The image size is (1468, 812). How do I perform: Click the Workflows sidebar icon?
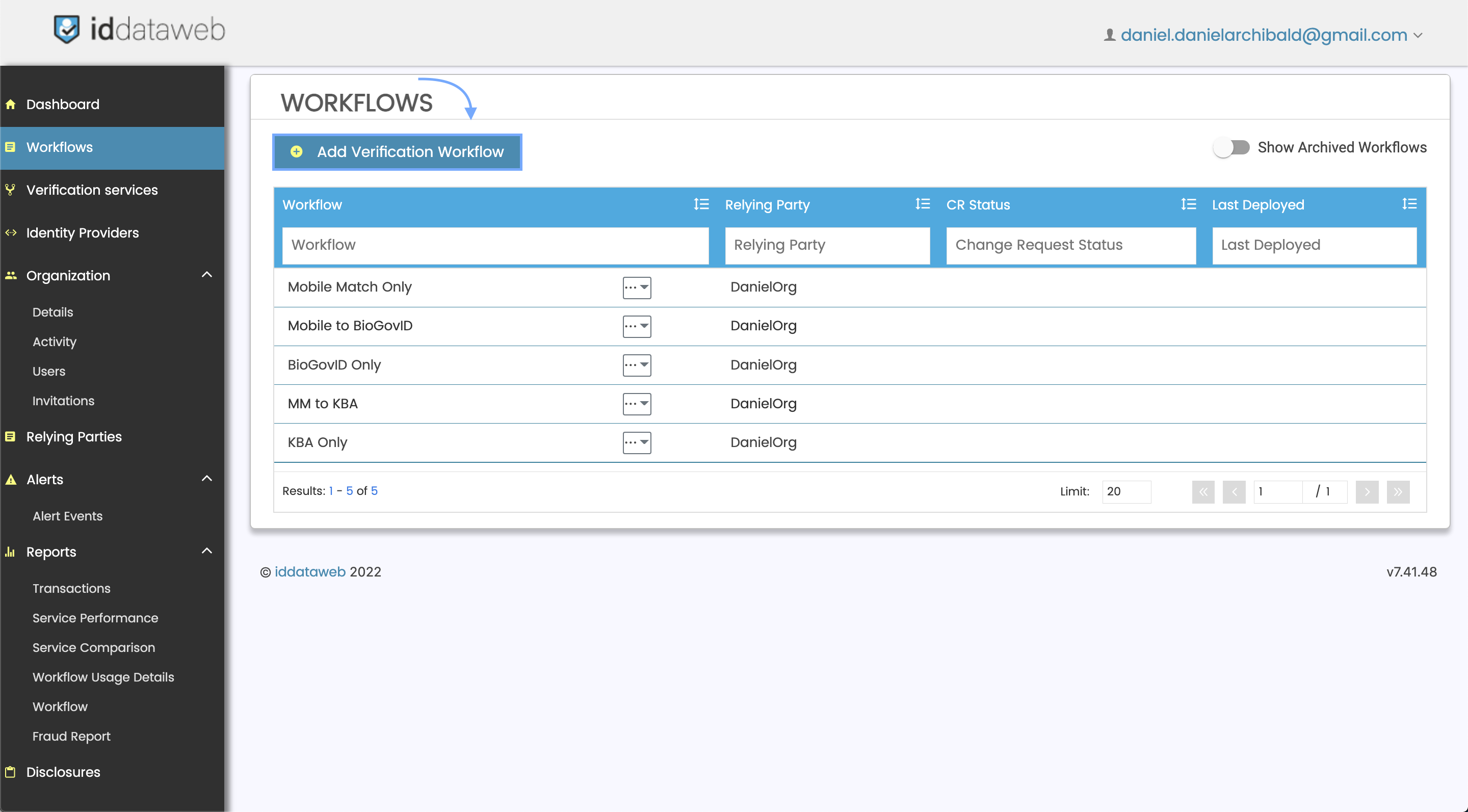click(x=11, y=147)
